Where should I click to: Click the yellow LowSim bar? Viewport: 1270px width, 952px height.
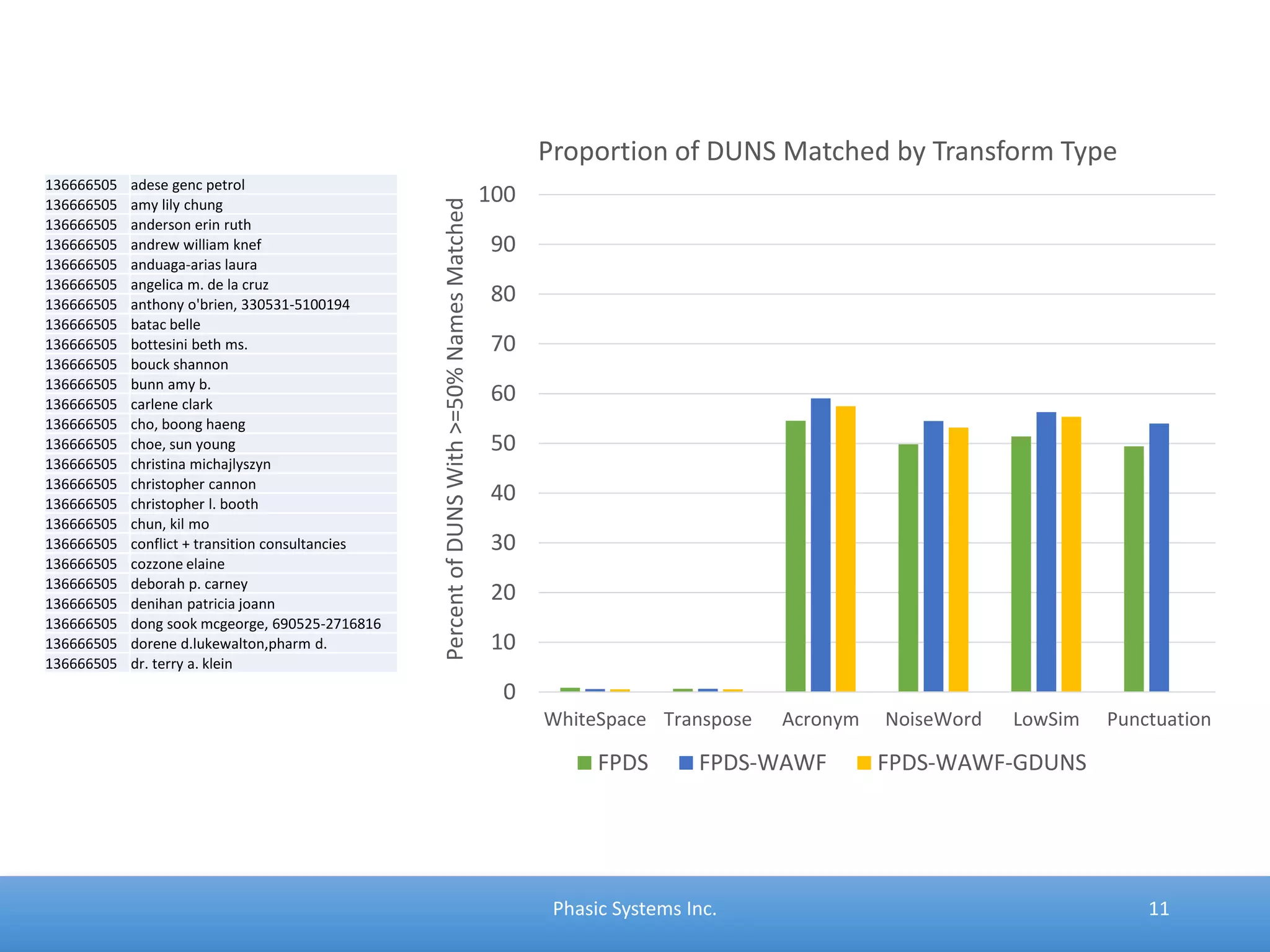(x=1071, y=555)
